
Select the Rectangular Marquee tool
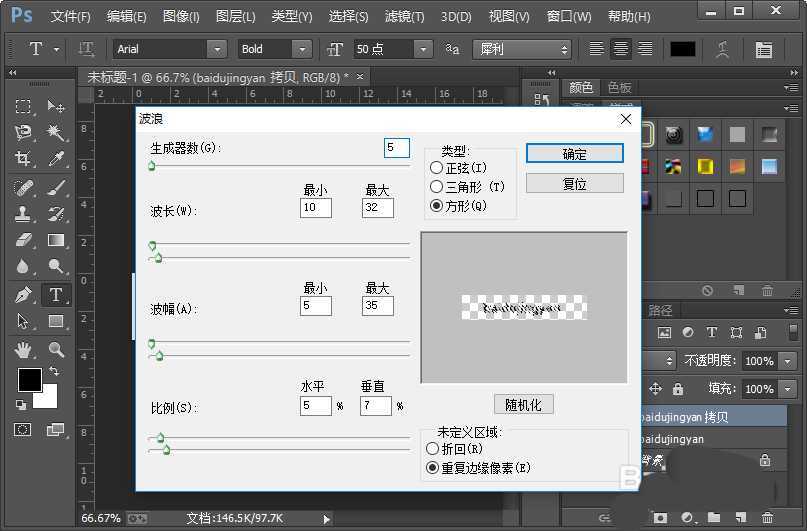pyautogui.click(x=24, y=107)
